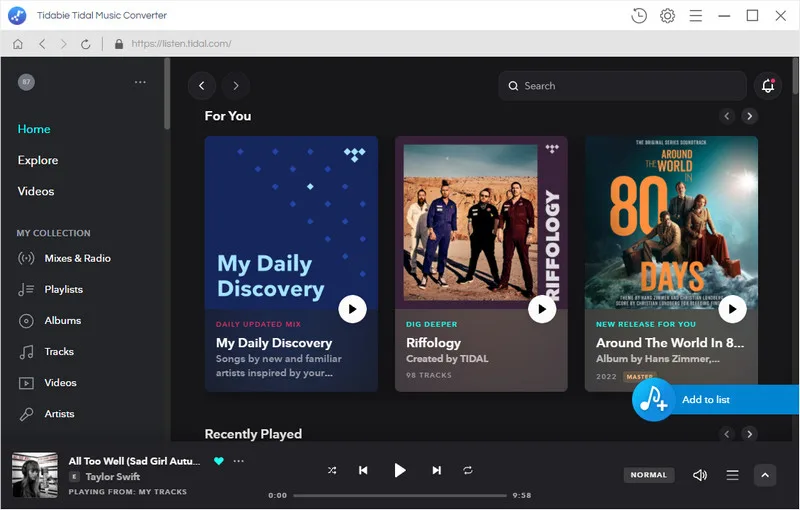Open conversion history clock icon
This screenshot has height=510, width=800.
tap(639, 16)
